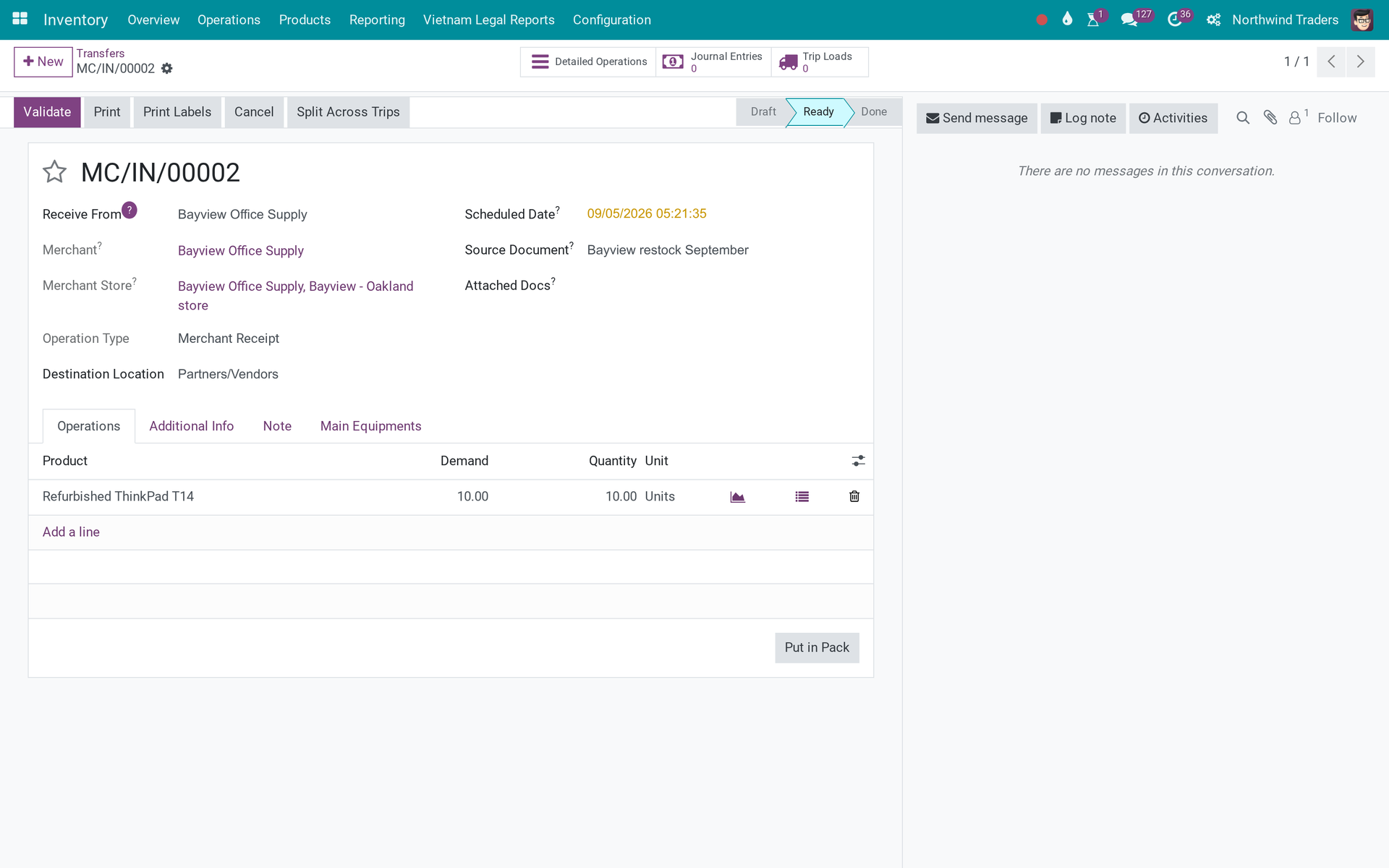
Task: Open the user avatar menu
Action: click(1362, 20)
